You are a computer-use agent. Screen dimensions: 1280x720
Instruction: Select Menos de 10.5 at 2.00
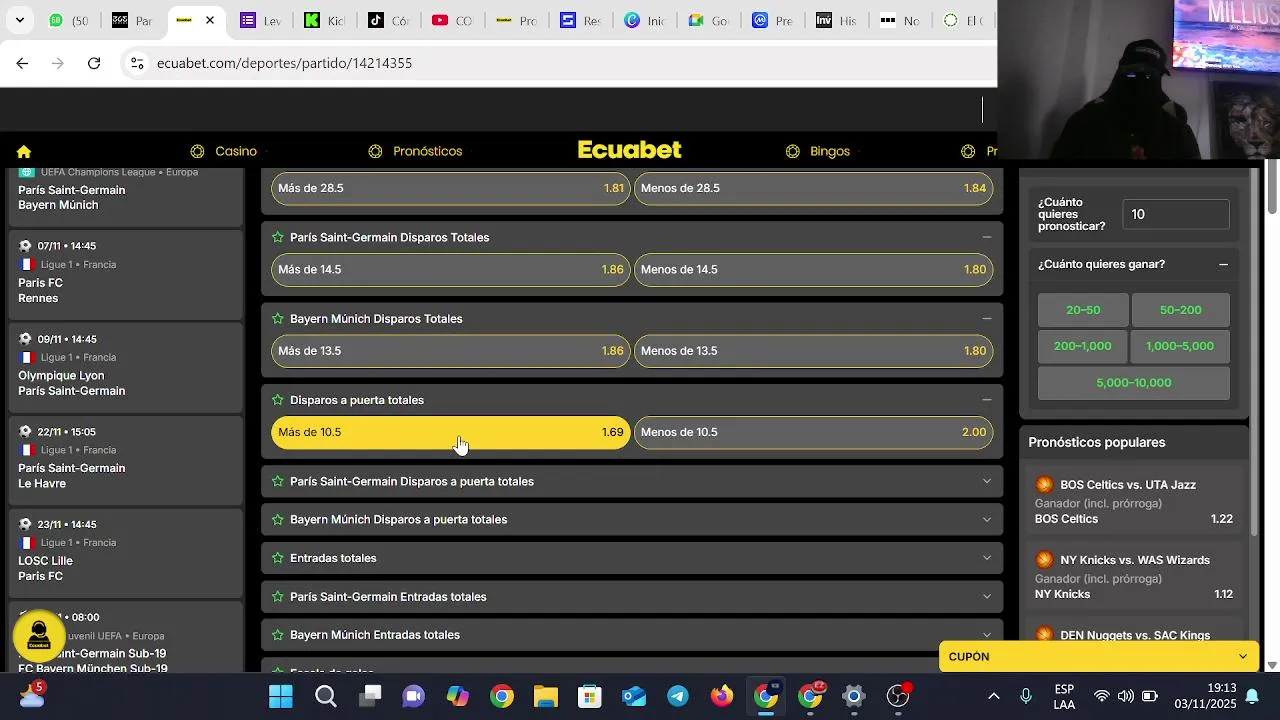pyautogui.click(x=814, y=432)
